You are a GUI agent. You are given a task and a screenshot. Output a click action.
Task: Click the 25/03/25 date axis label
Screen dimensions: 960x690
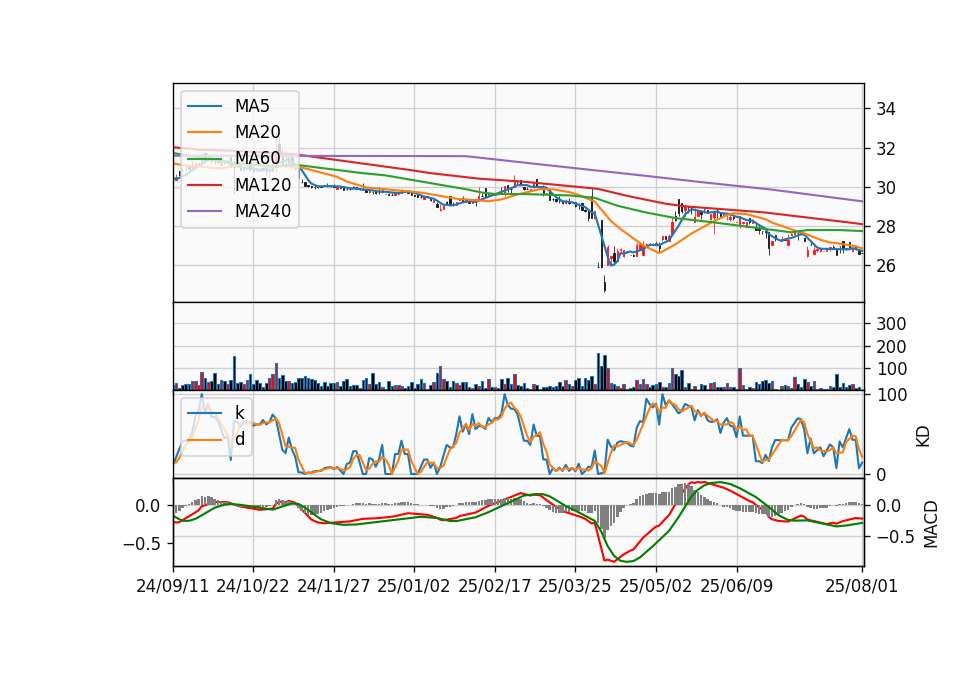point(575,586)
